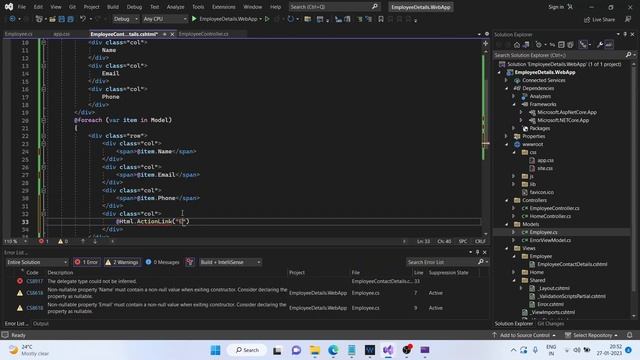
Task: Toggle the 0 Messages filter button
Action: (162, 262)
